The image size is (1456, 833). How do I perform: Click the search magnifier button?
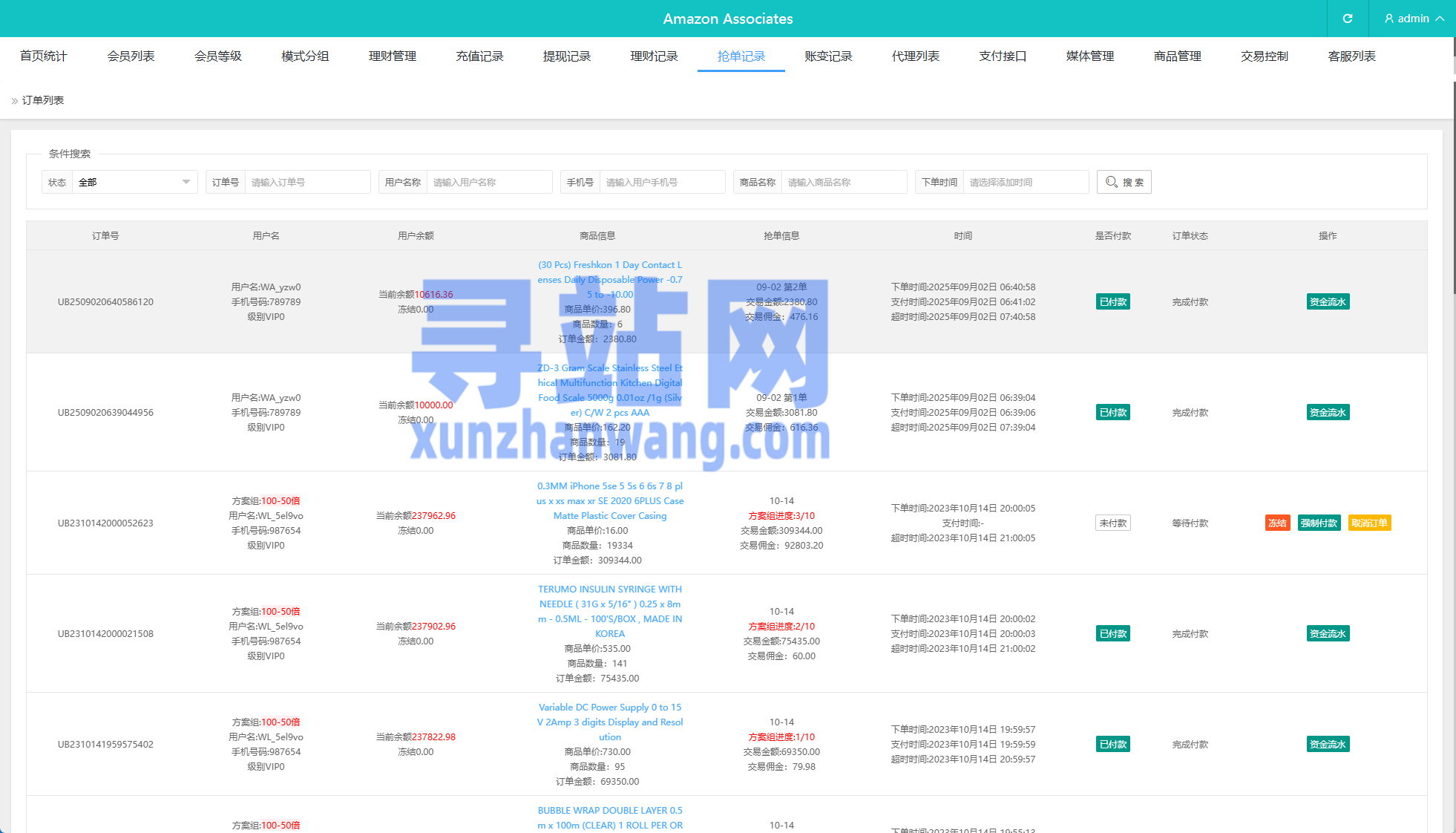tap(1124, 182)
